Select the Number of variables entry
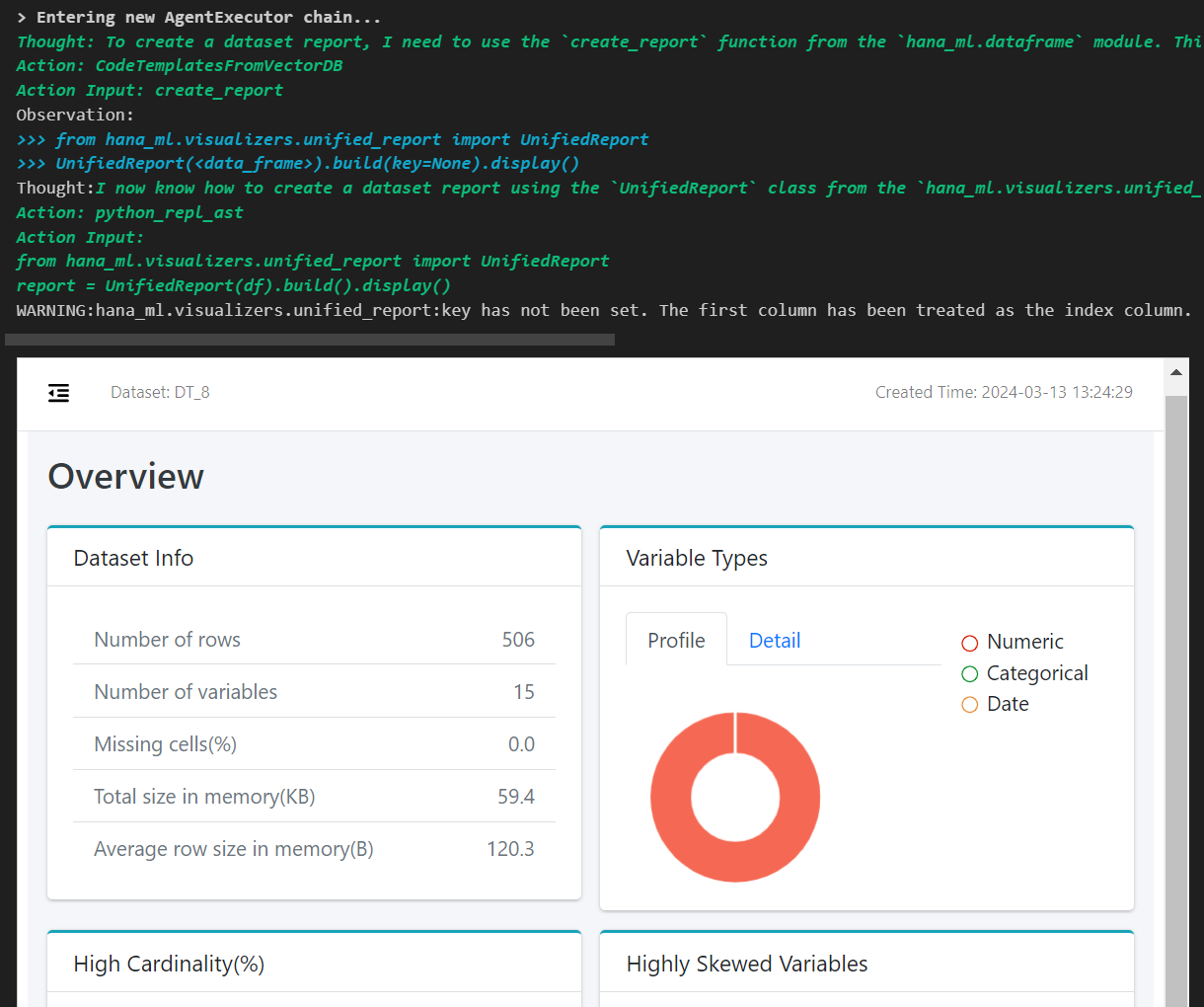1204x1007 pixels. pos(314,691)
